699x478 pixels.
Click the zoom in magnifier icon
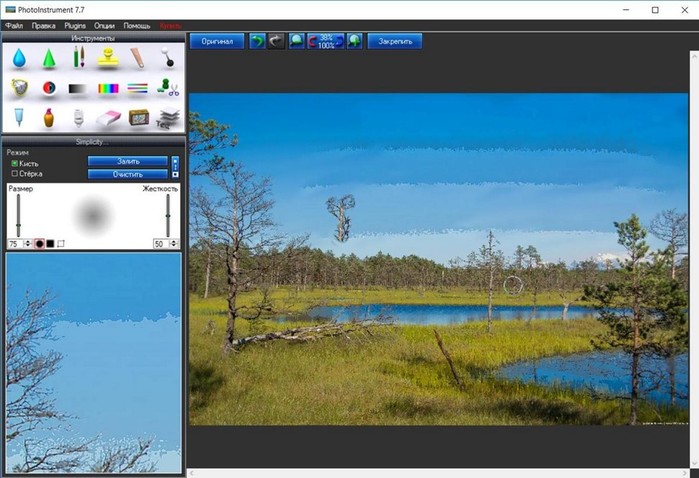point(354,41)
